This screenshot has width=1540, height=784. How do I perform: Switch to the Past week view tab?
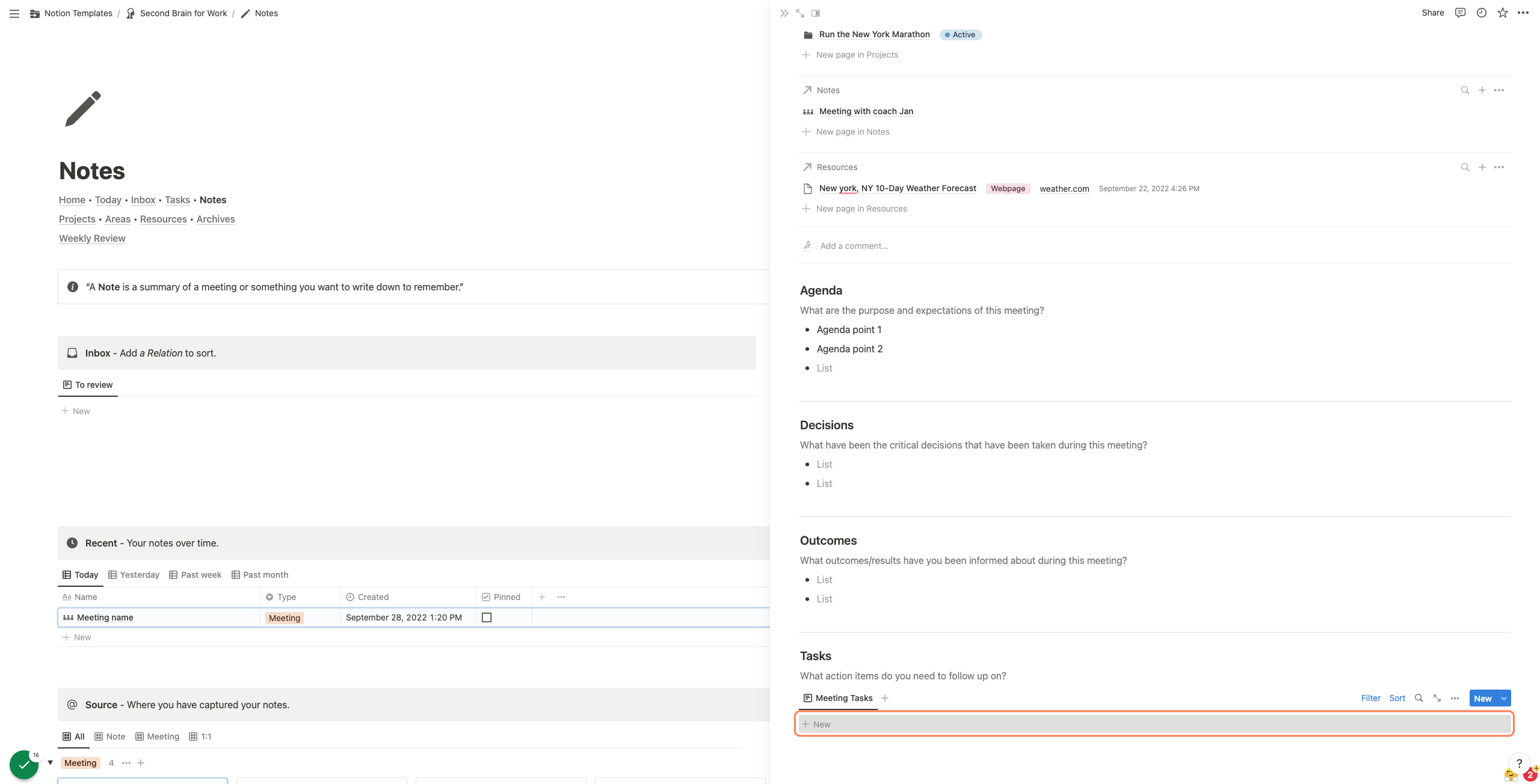[x=195, y=575]
